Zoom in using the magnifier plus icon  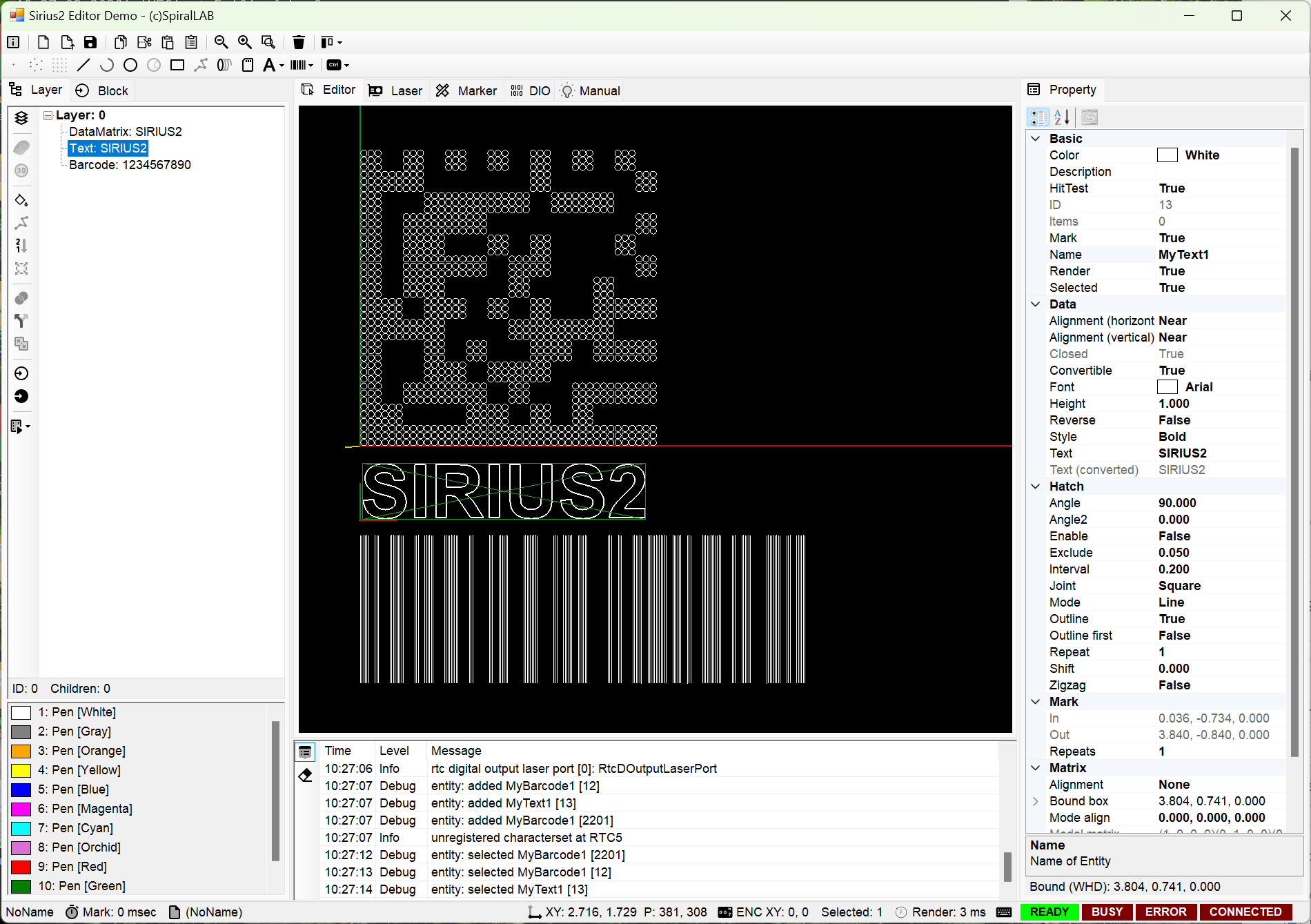245,42
